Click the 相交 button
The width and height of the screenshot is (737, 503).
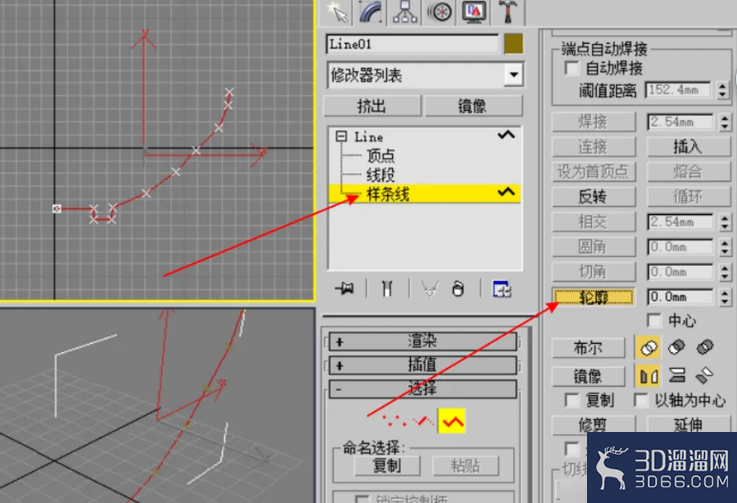tap(594, 221)
